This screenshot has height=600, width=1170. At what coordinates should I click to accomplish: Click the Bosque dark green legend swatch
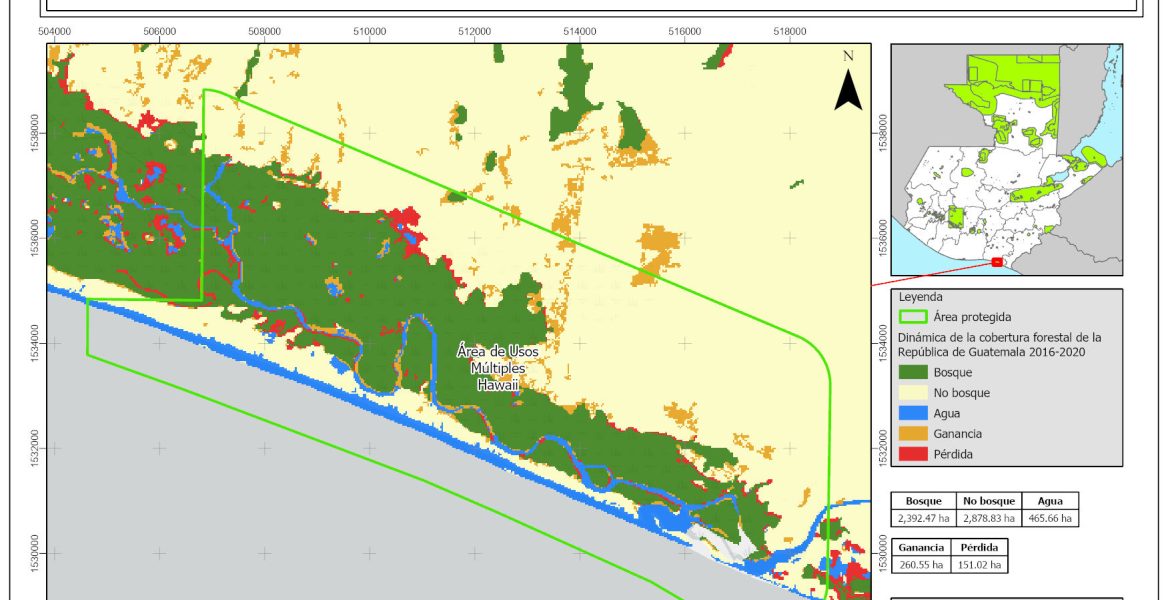click(916, 372)
